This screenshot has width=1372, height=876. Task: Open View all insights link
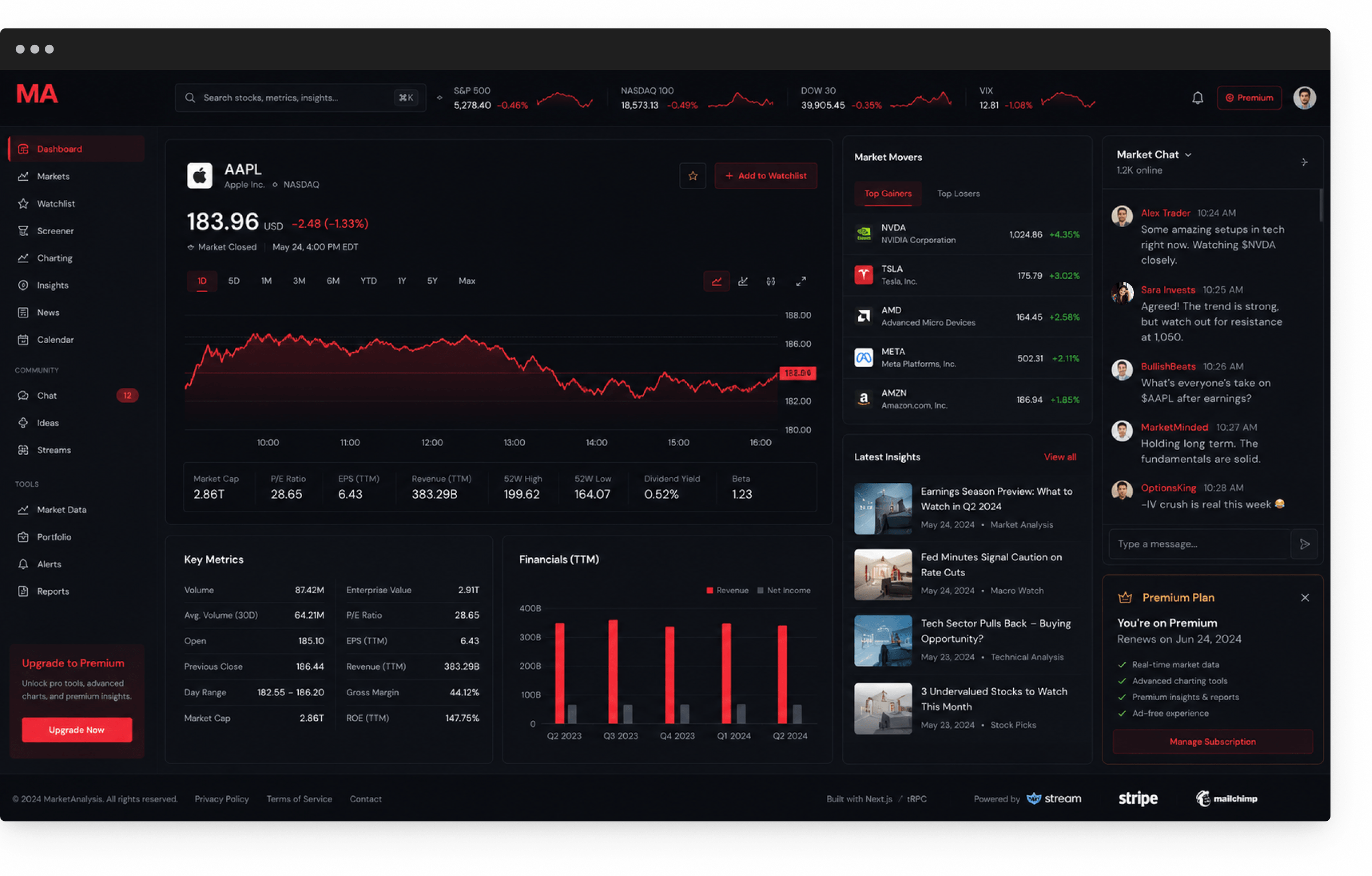tap(1060, 457)
